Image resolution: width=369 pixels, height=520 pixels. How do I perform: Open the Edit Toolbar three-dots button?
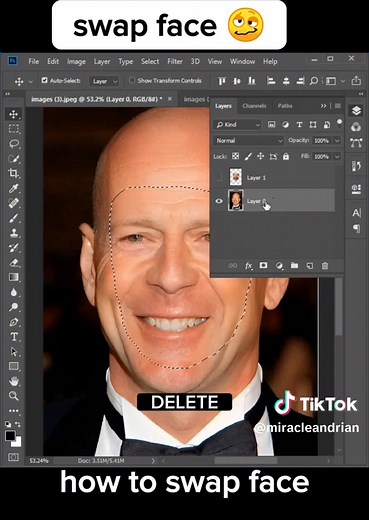click(14, 411)
